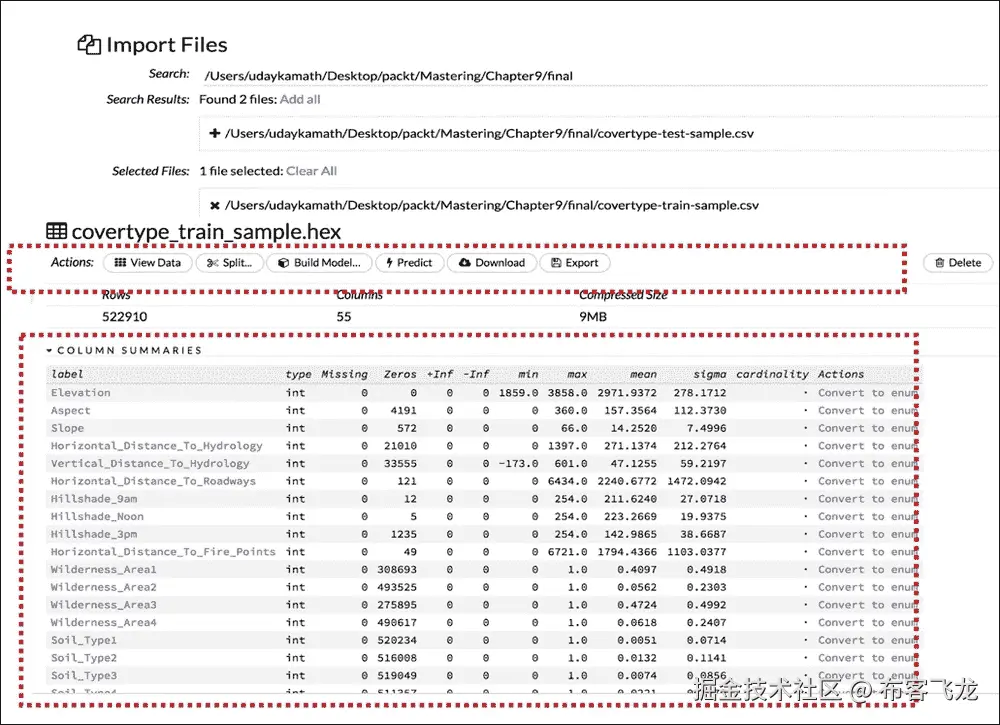
Task: Click the Hillshade_Noon label
Action: pyautogui.click(x=97, y=516)
